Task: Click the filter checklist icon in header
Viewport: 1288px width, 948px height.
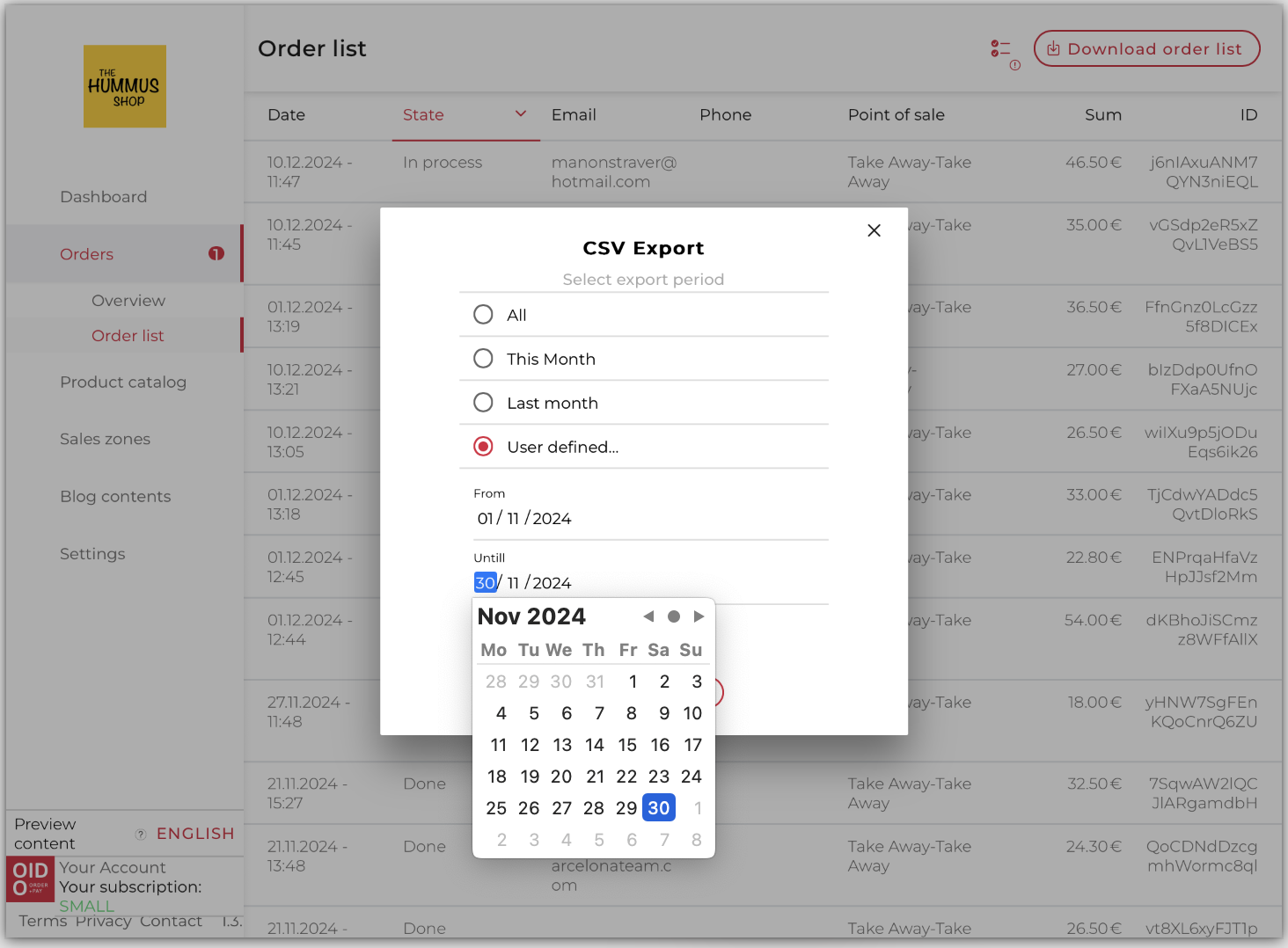Action: 1000,49
